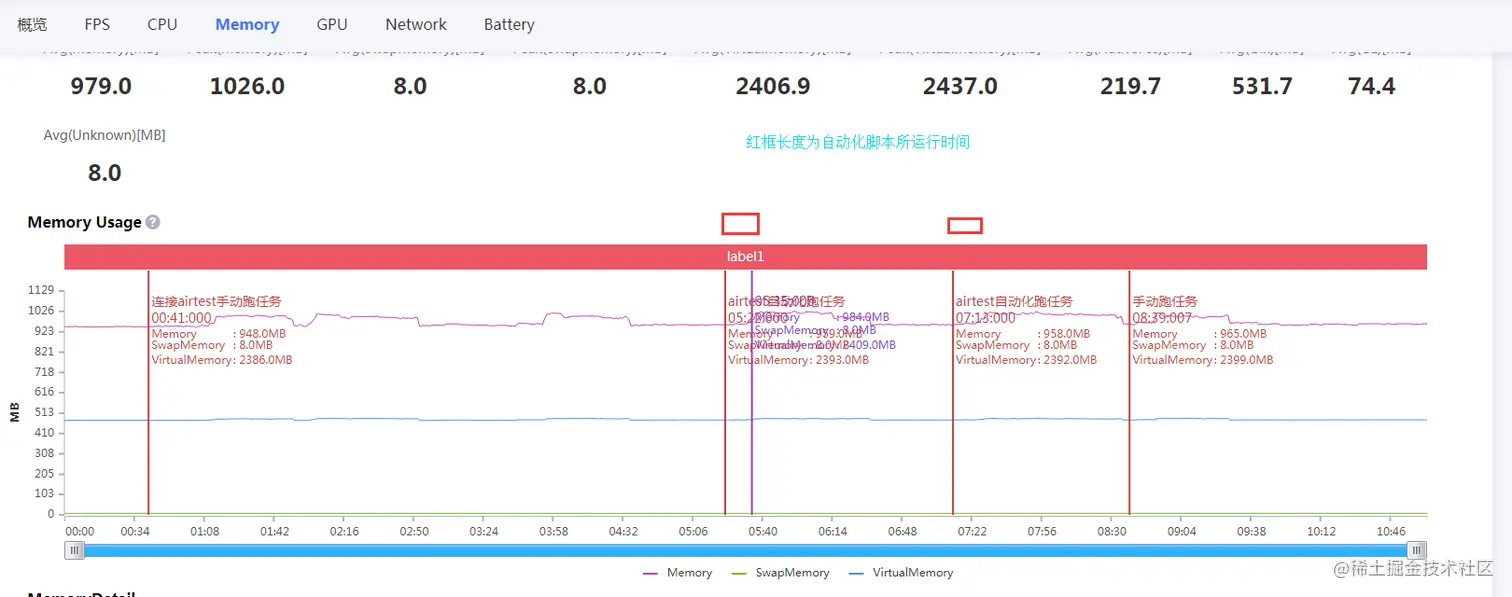This screenshot has height=597, width=1512.
Task: Click the 红框长度为自动化脚本所运行时间 annotation text
Action: click(858, 142)
